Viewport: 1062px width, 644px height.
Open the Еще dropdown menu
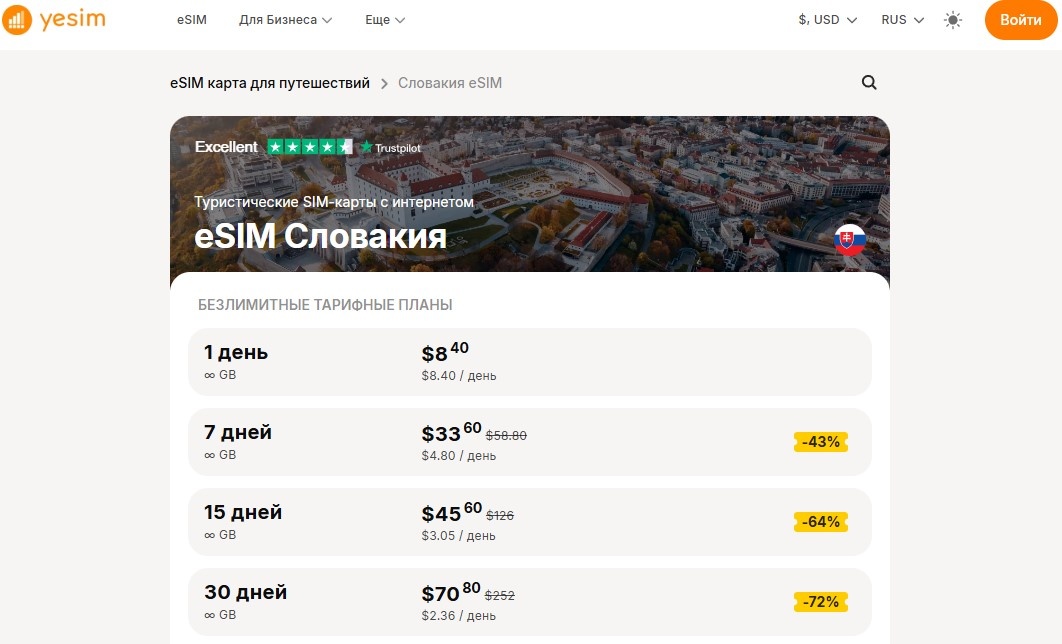coord(384,19)
